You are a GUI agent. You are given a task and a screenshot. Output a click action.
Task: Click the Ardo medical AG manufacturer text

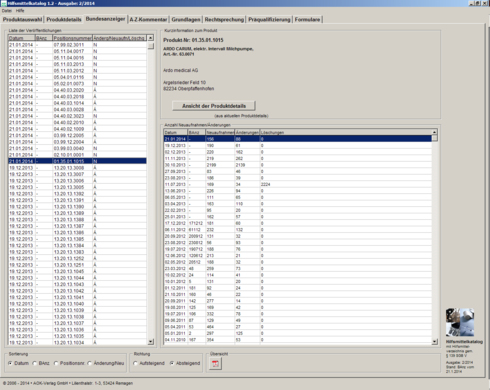click(x=180, y=70)
